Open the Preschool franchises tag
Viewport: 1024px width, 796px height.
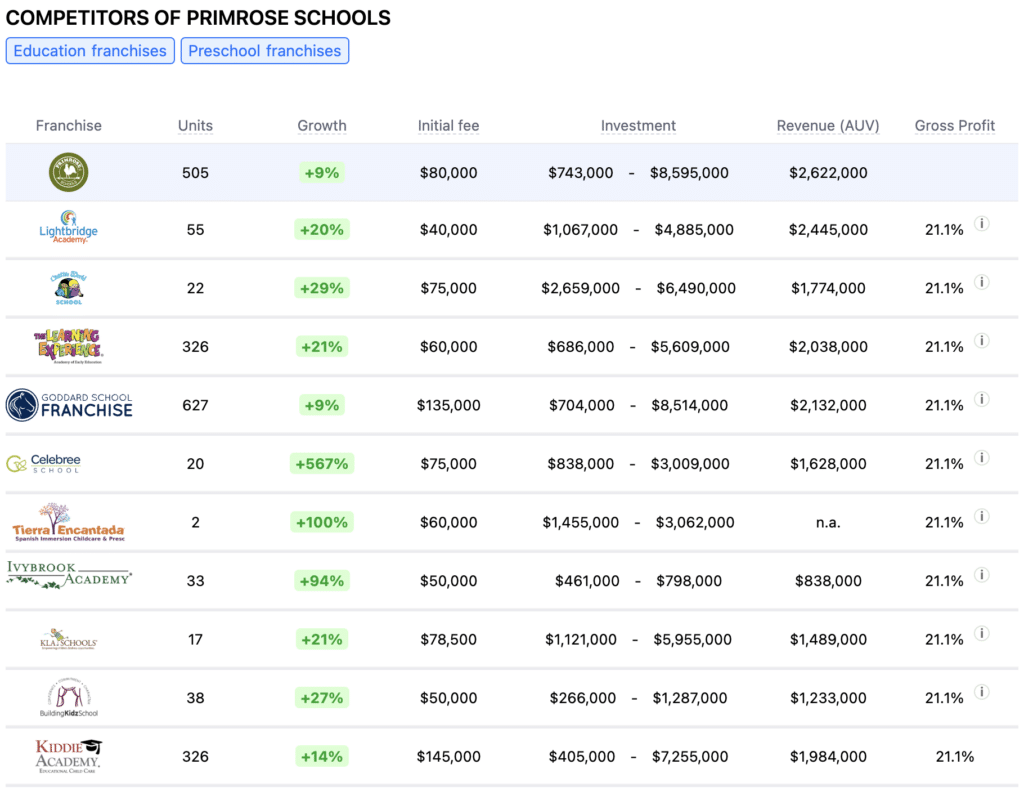point(264,51)
